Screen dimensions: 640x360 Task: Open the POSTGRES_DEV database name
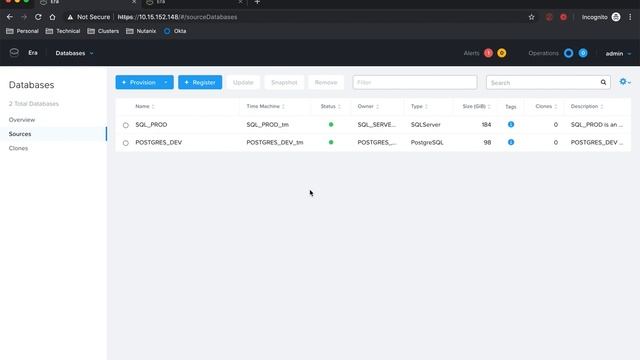[159, 142]
